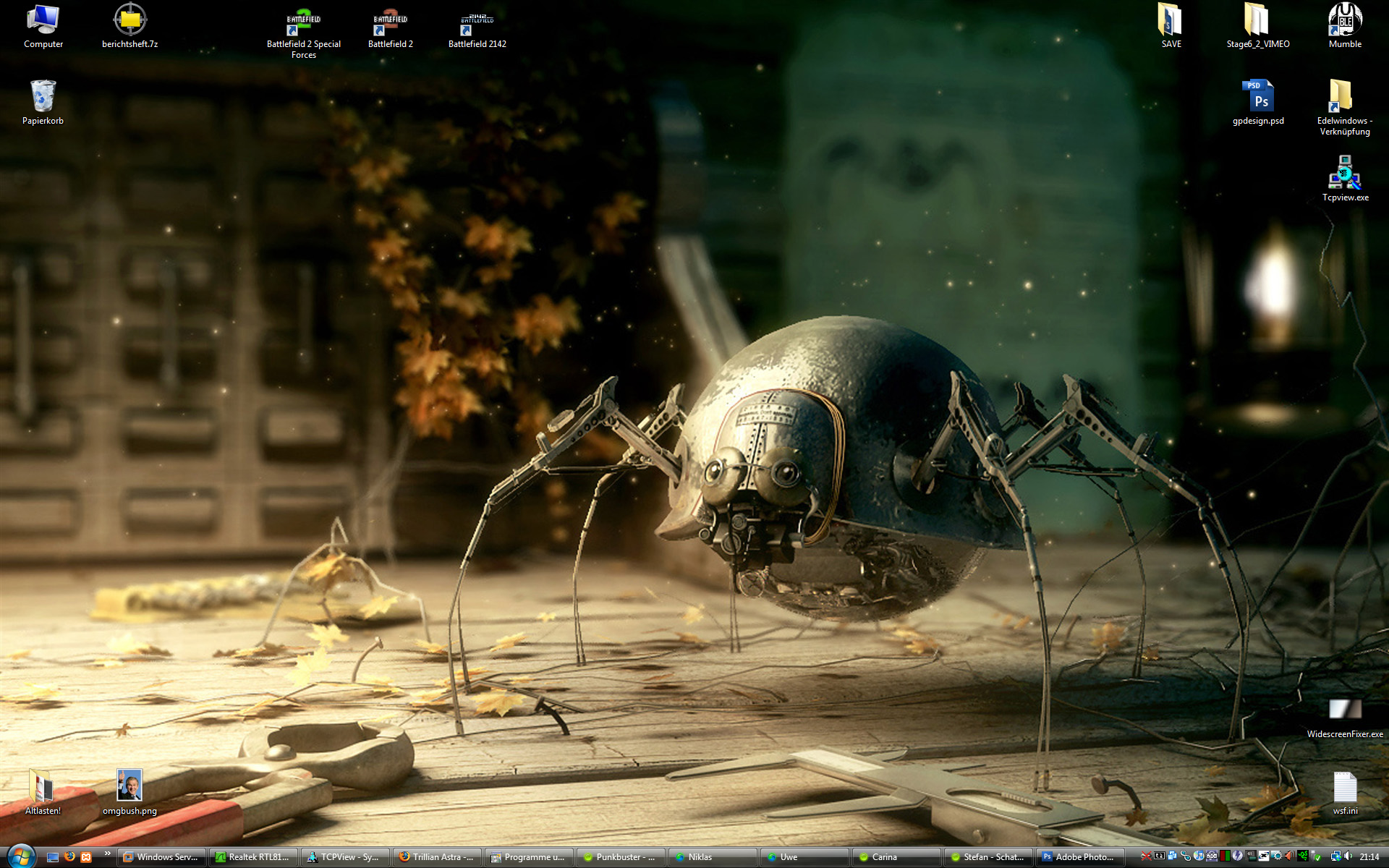Click the blue chain-link tray icon
The image size is (1389, 868).
1186,856
